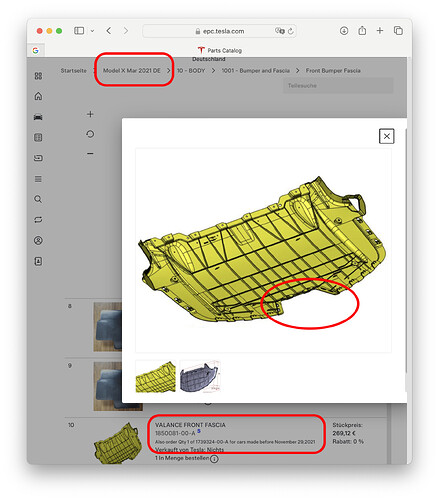Reset the diagram view

(90, 134)
